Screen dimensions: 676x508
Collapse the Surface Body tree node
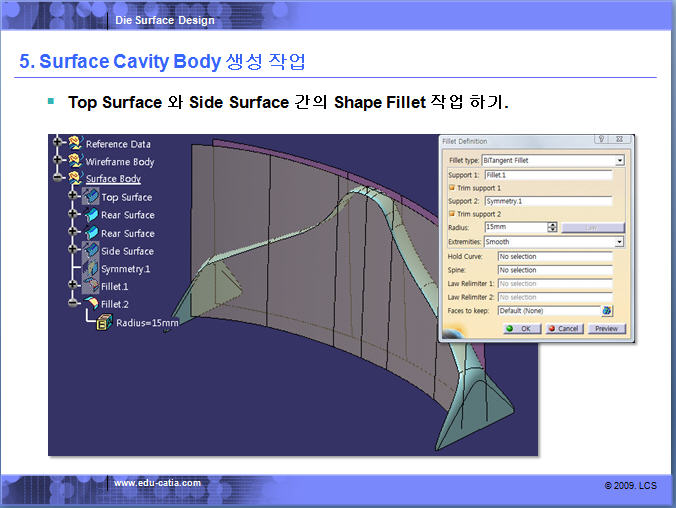60,179
